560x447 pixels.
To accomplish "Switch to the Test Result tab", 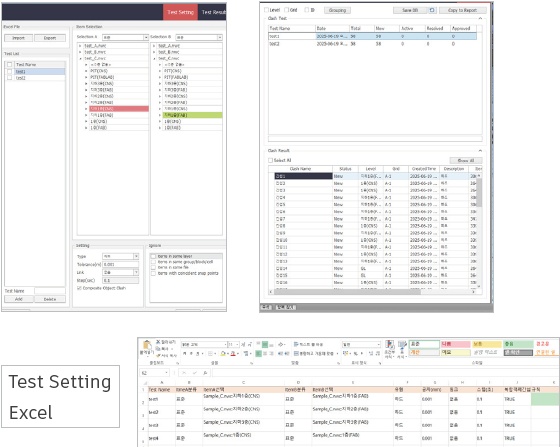I will [214, 12].
